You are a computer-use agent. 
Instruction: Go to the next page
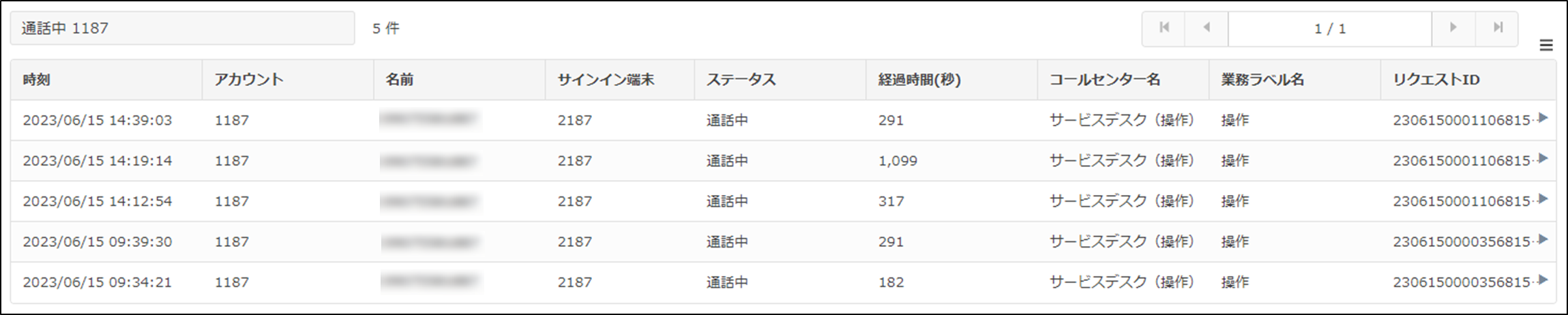1453,28
